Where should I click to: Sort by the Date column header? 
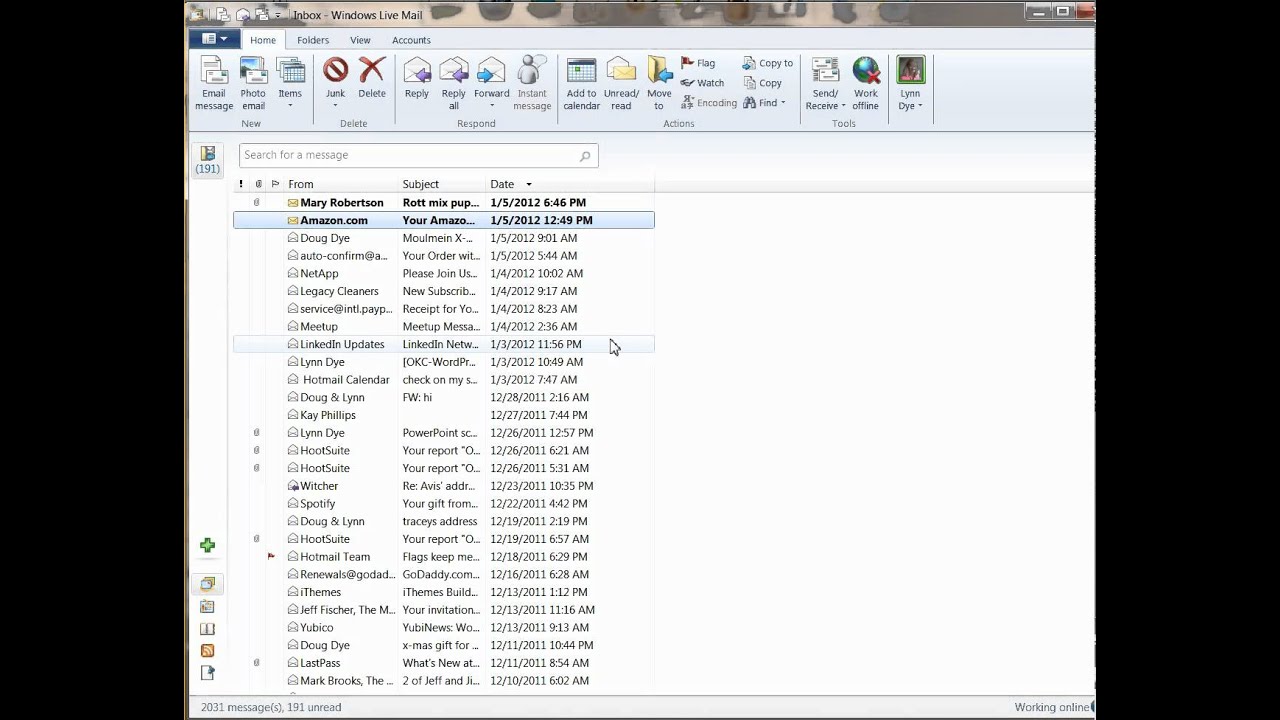(570, 184)
